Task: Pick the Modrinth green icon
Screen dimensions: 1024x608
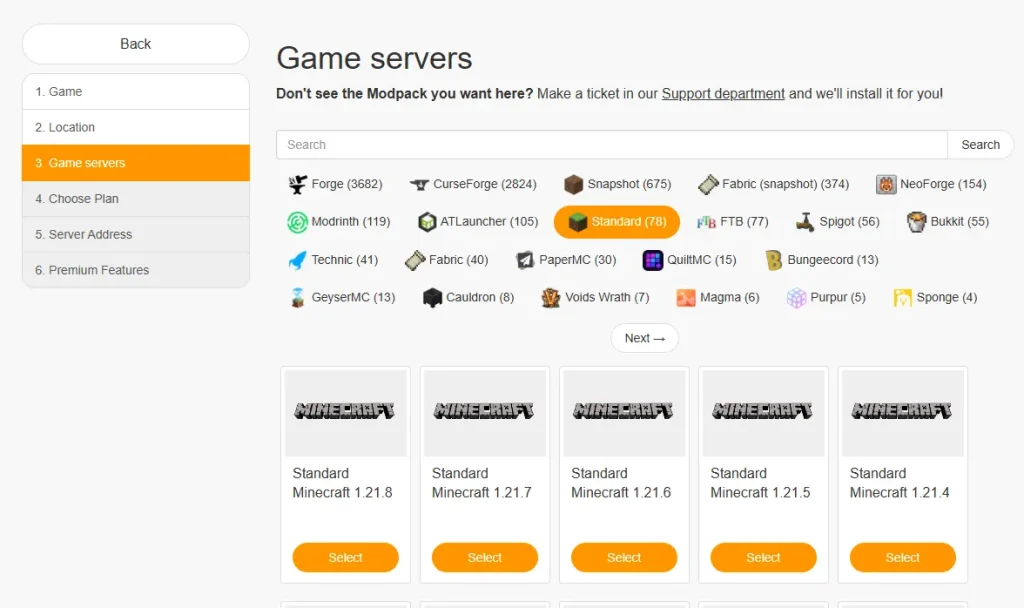Action: (298, 222)
